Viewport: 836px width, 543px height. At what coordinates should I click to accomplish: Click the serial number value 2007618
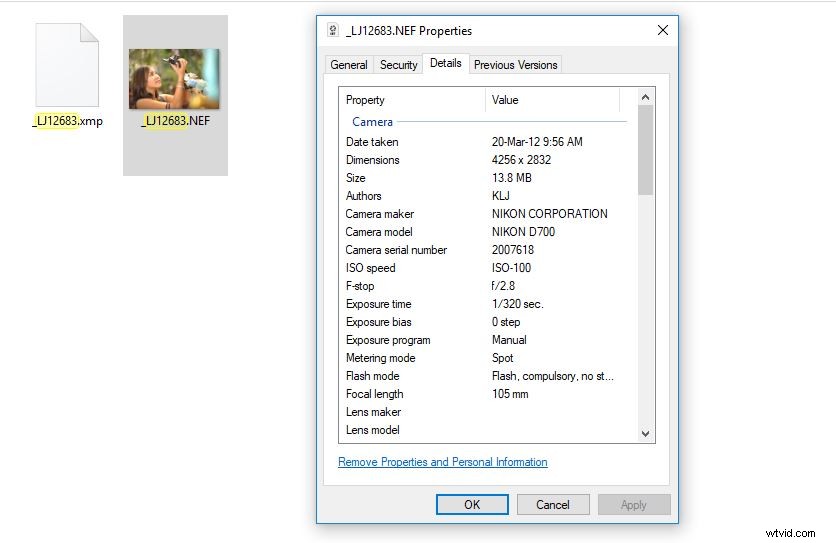tap(512, 250)
